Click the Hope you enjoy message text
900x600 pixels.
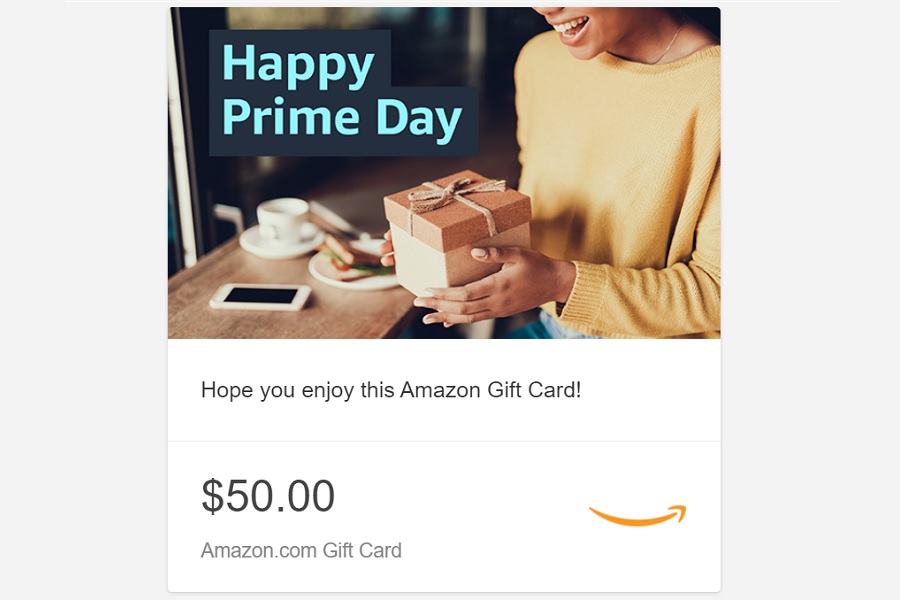(391, 390)
